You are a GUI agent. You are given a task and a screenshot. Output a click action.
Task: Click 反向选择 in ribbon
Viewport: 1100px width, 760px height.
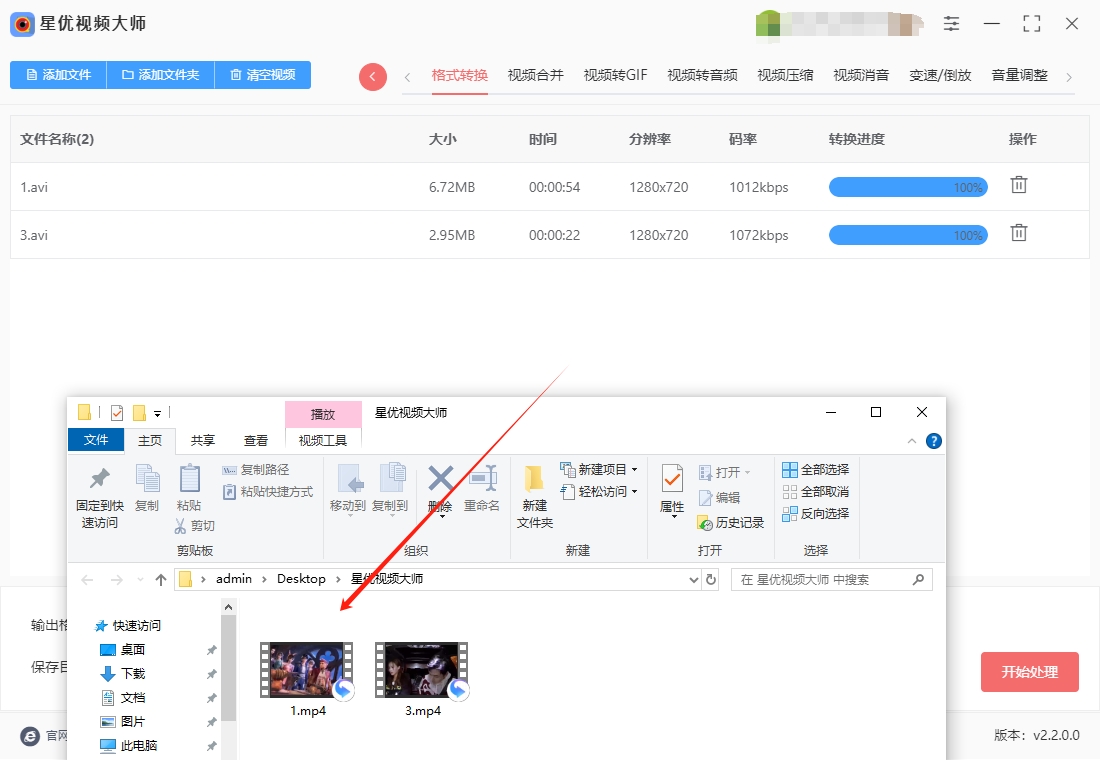coord(816,514)
